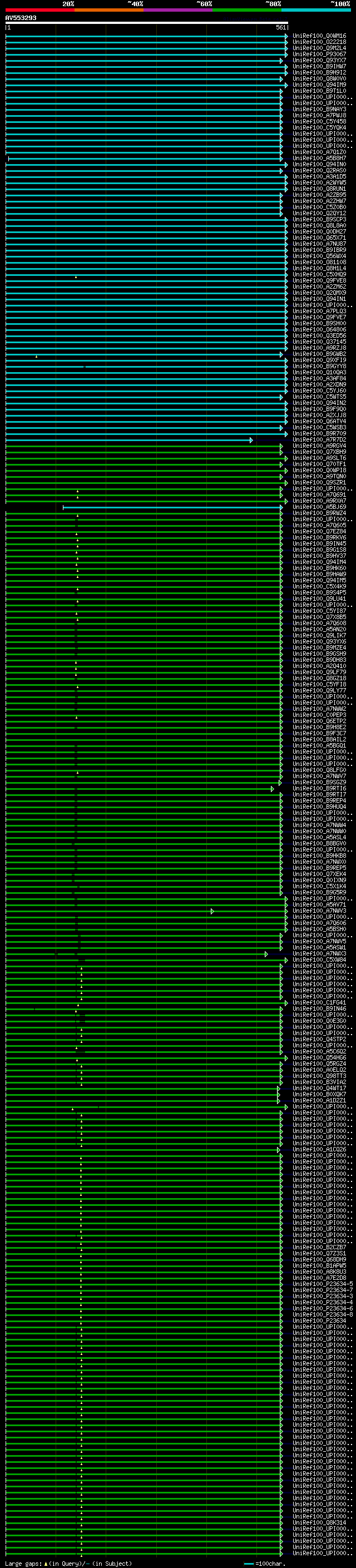Click the green ~80% identity legend bar

[x=247, y=10]
